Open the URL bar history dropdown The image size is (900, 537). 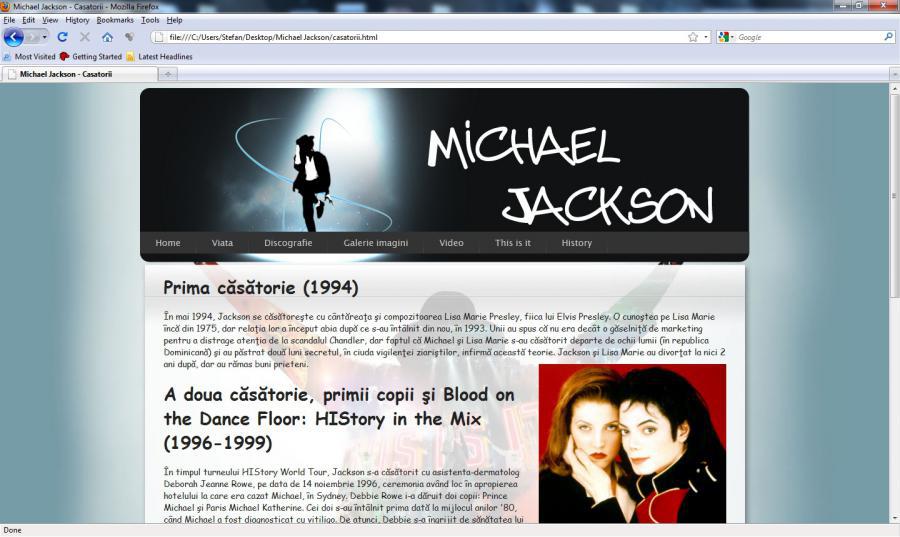pos(706,37)
